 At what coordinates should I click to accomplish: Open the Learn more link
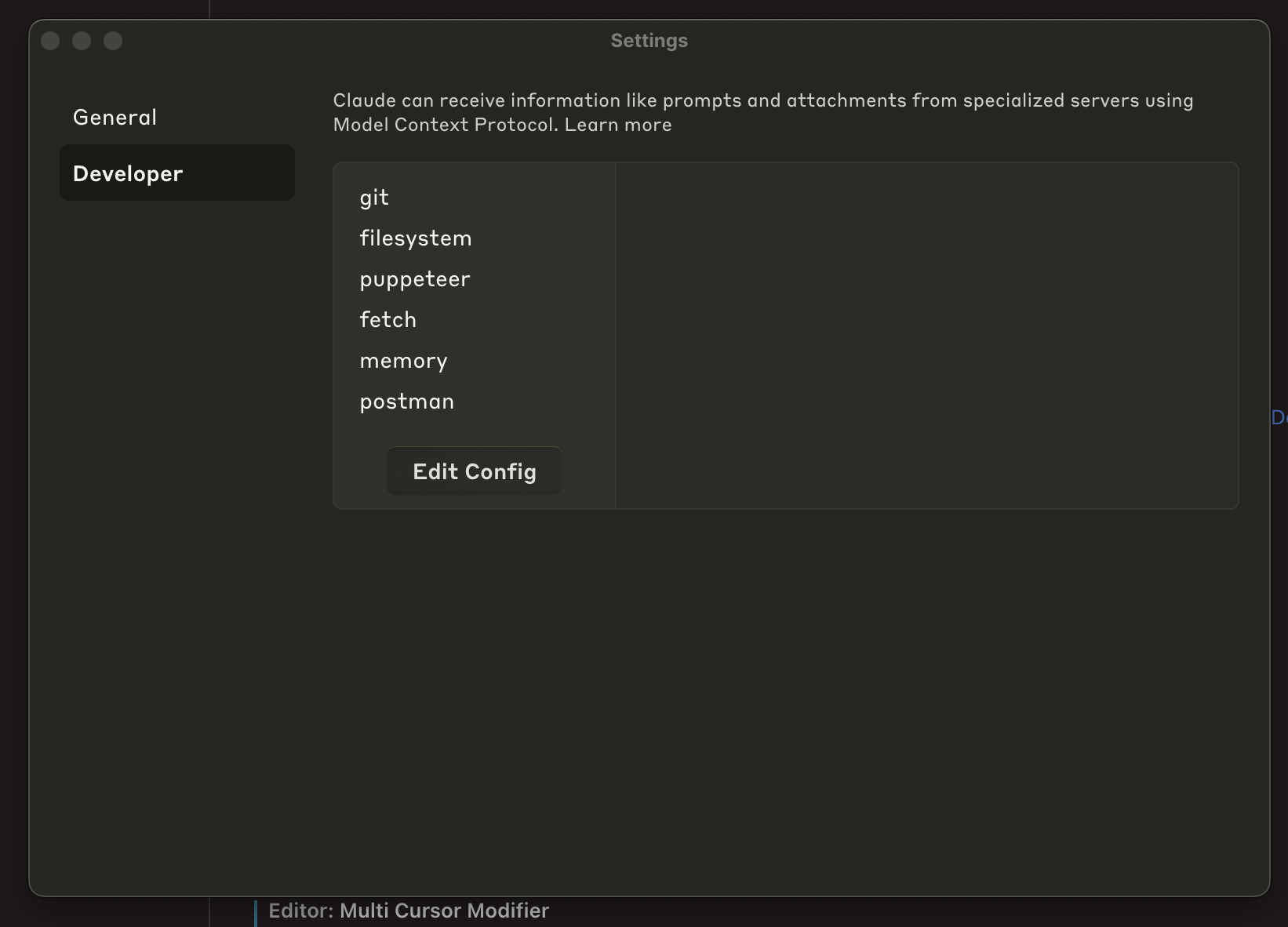618,125
